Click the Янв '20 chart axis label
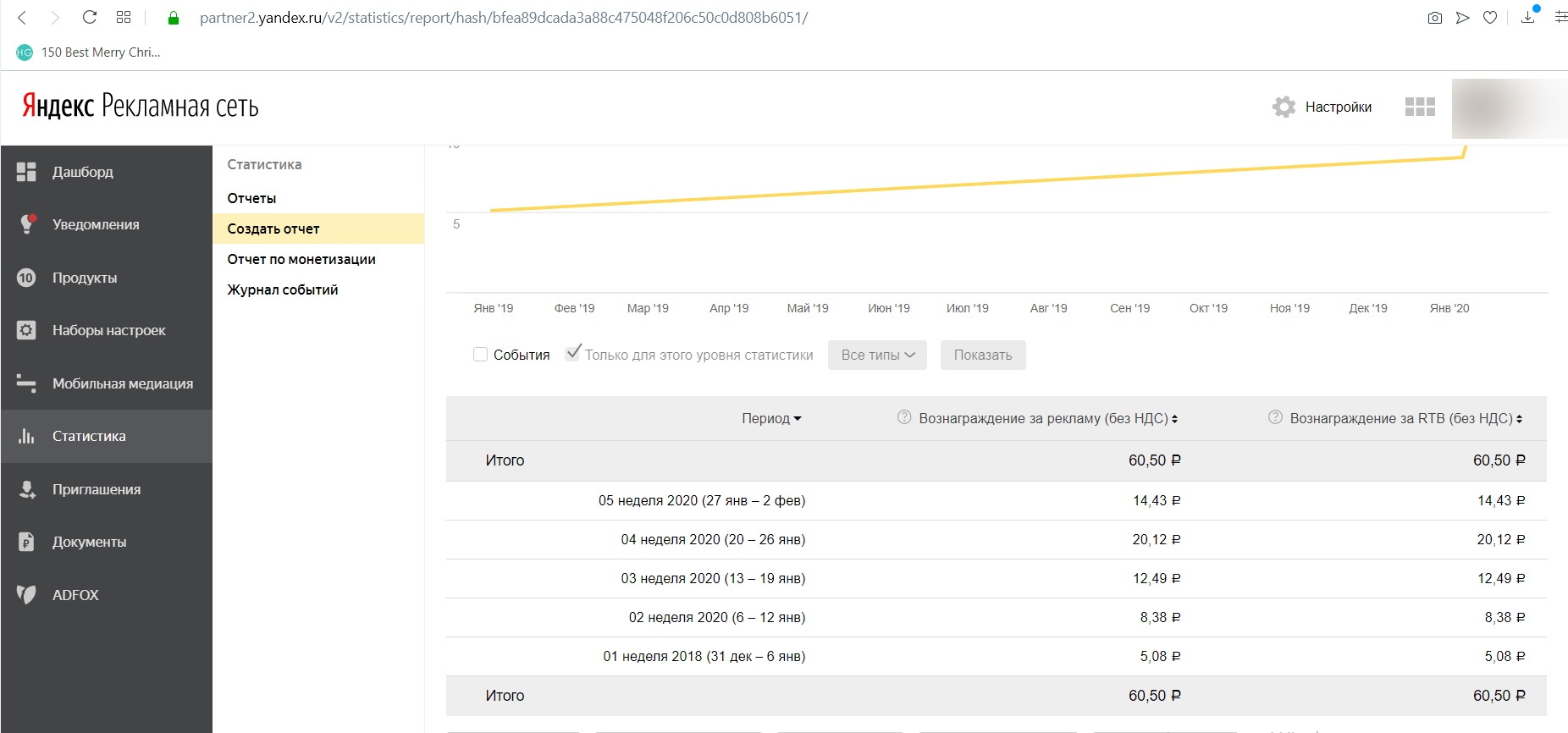The width and height of the screenshot is (1568, 733). point(1449,308)
